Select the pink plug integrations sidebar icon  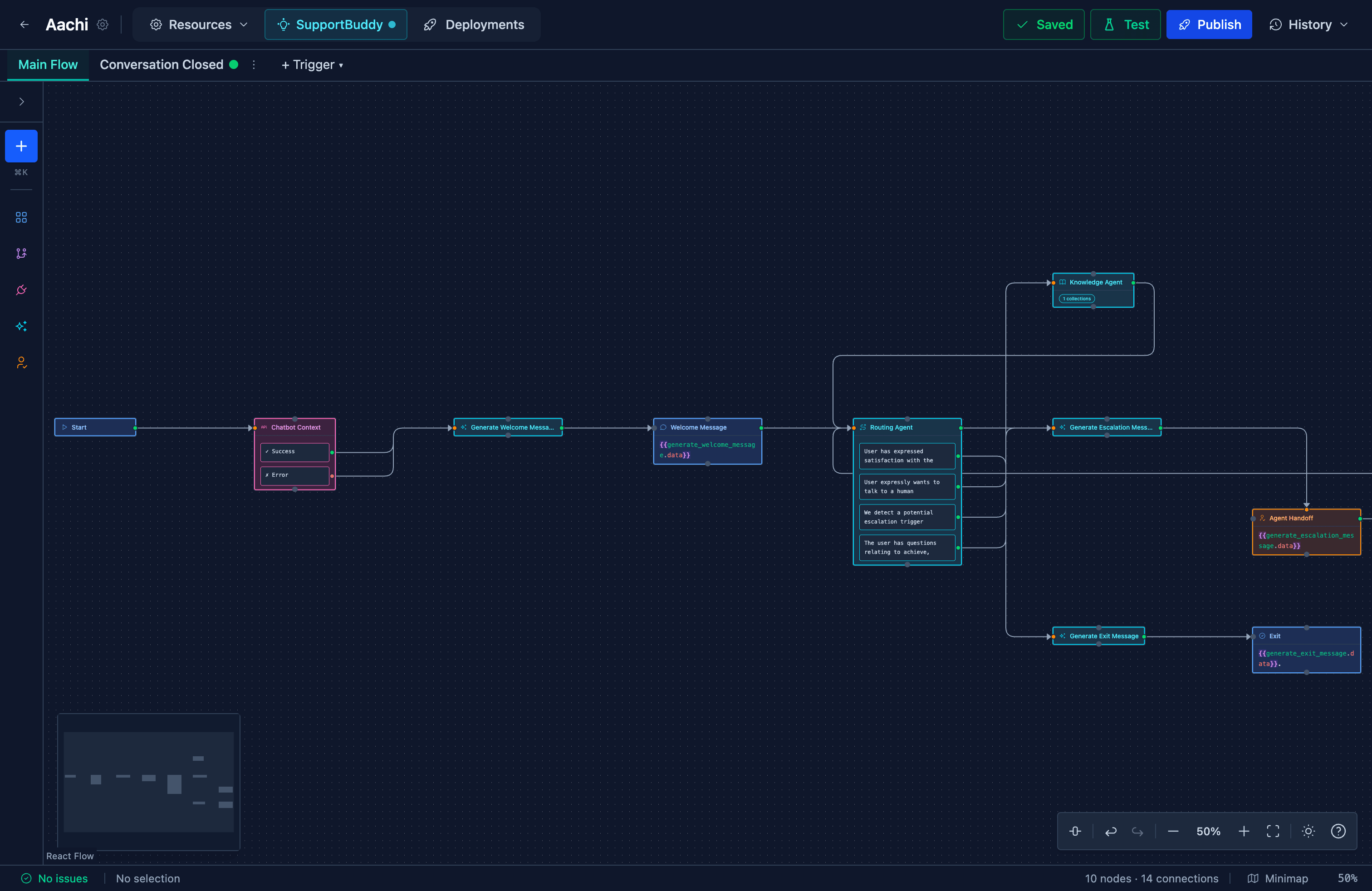coord(21,290)
